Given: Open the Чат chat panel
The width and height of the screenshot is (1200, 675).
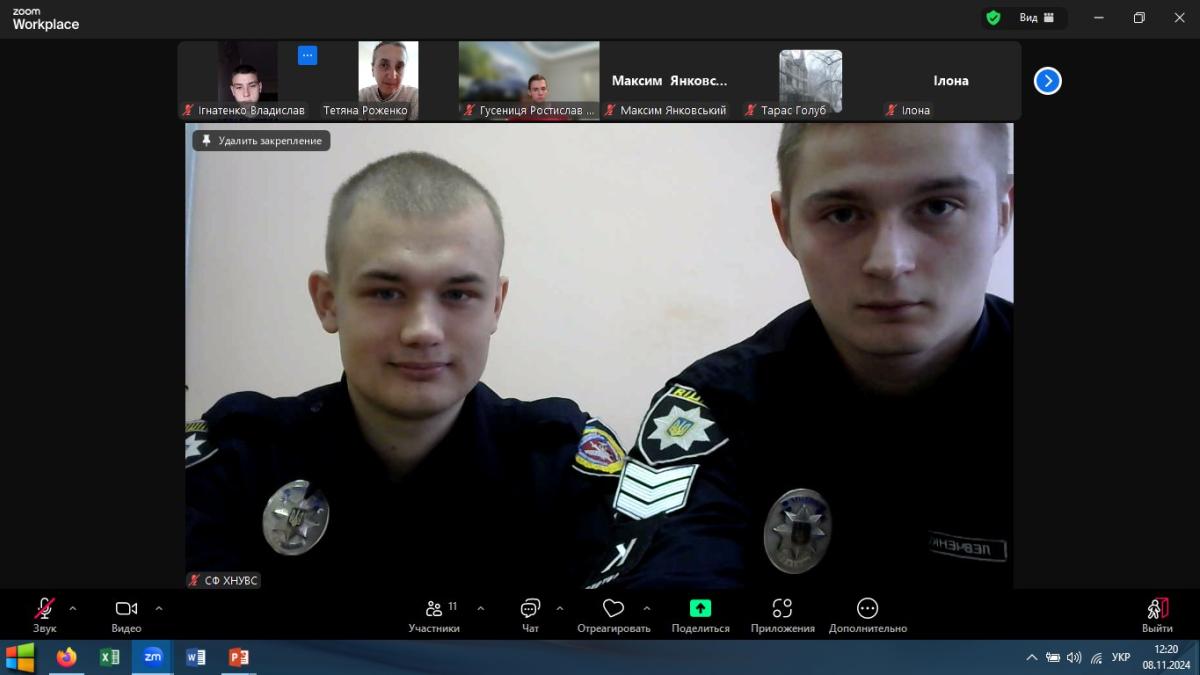Looking at the screenshot, I should point(530,614).
